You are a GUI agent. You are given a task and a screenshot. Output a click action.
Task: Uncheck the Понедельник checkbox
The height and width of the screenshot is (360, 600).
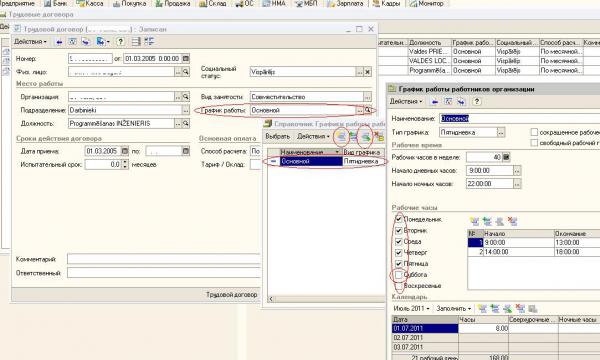click(399, 219)
